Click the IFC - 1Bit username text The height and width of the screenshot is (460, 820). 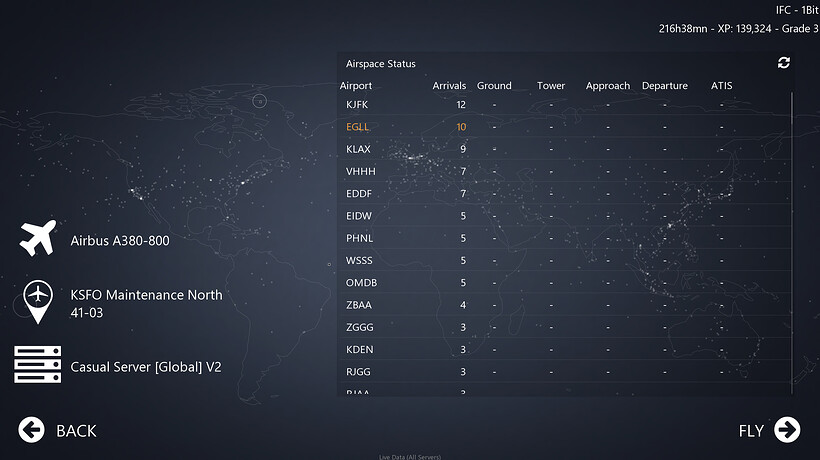[798, 10]
